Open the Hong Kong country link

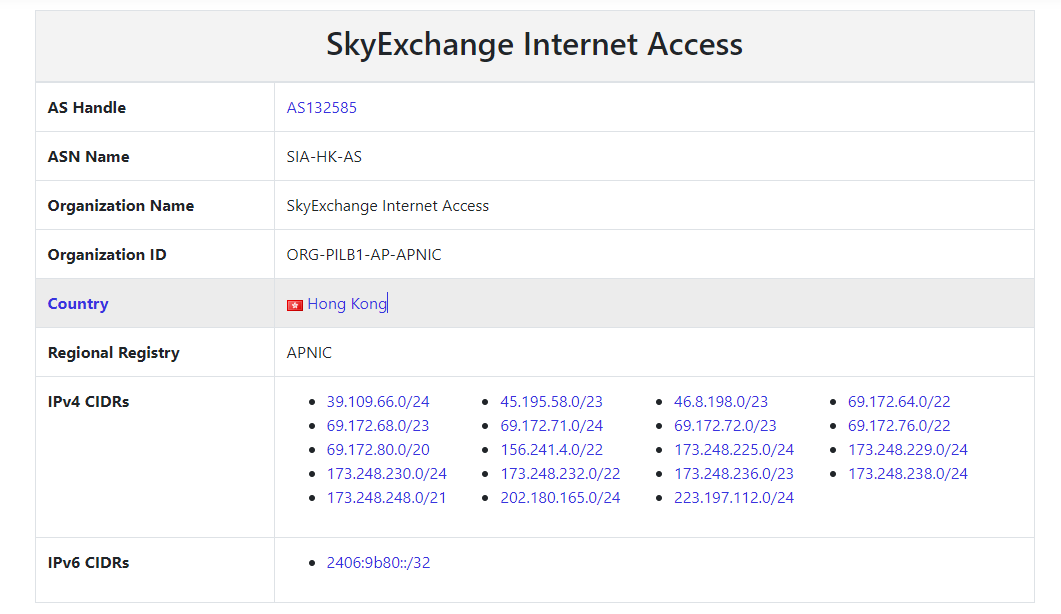pyautogui.click(x=347, y=304)
